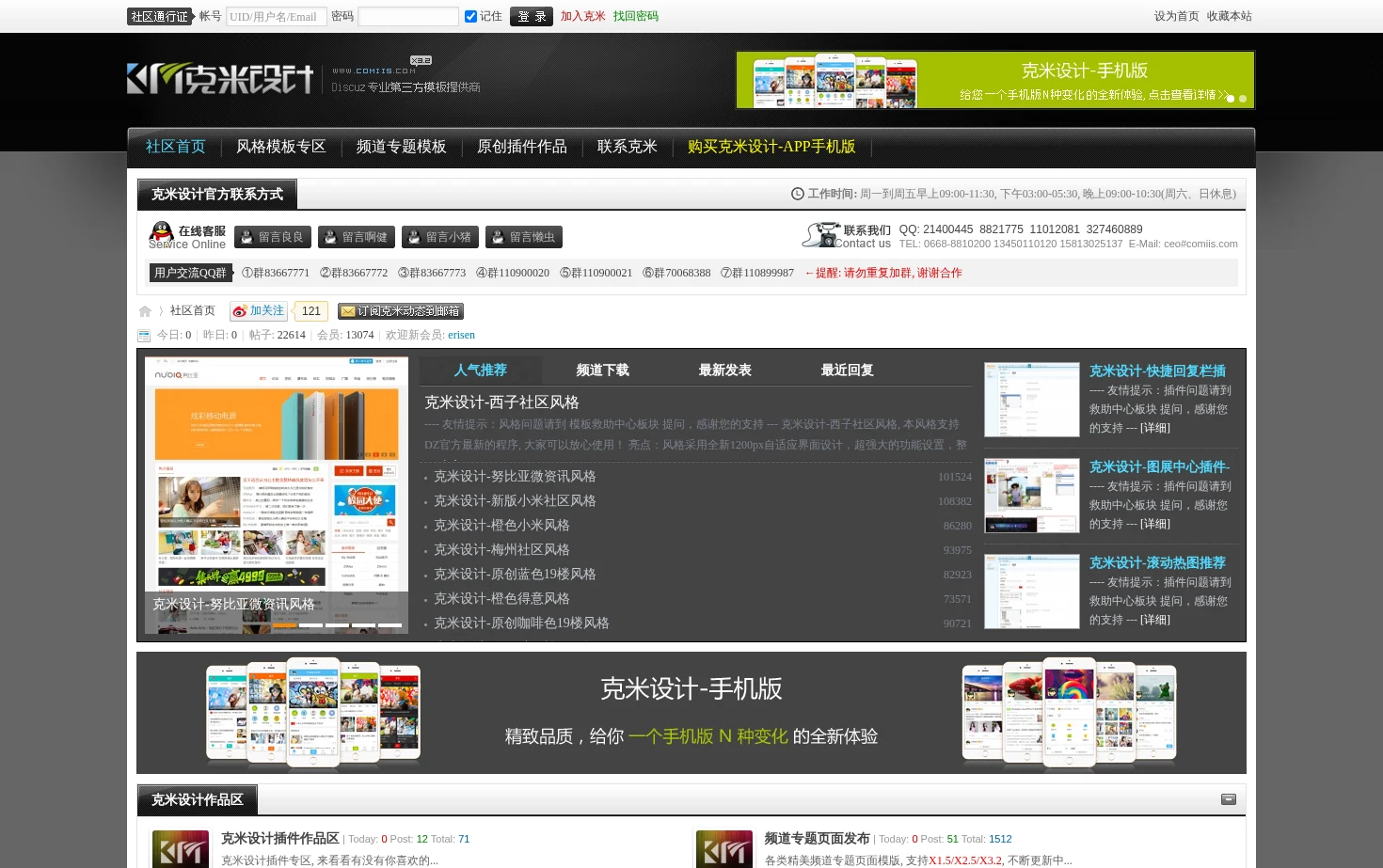
Task: Open 克米设计-原创蓝色19楼风格 list item
Action: (x=515, y=575)
